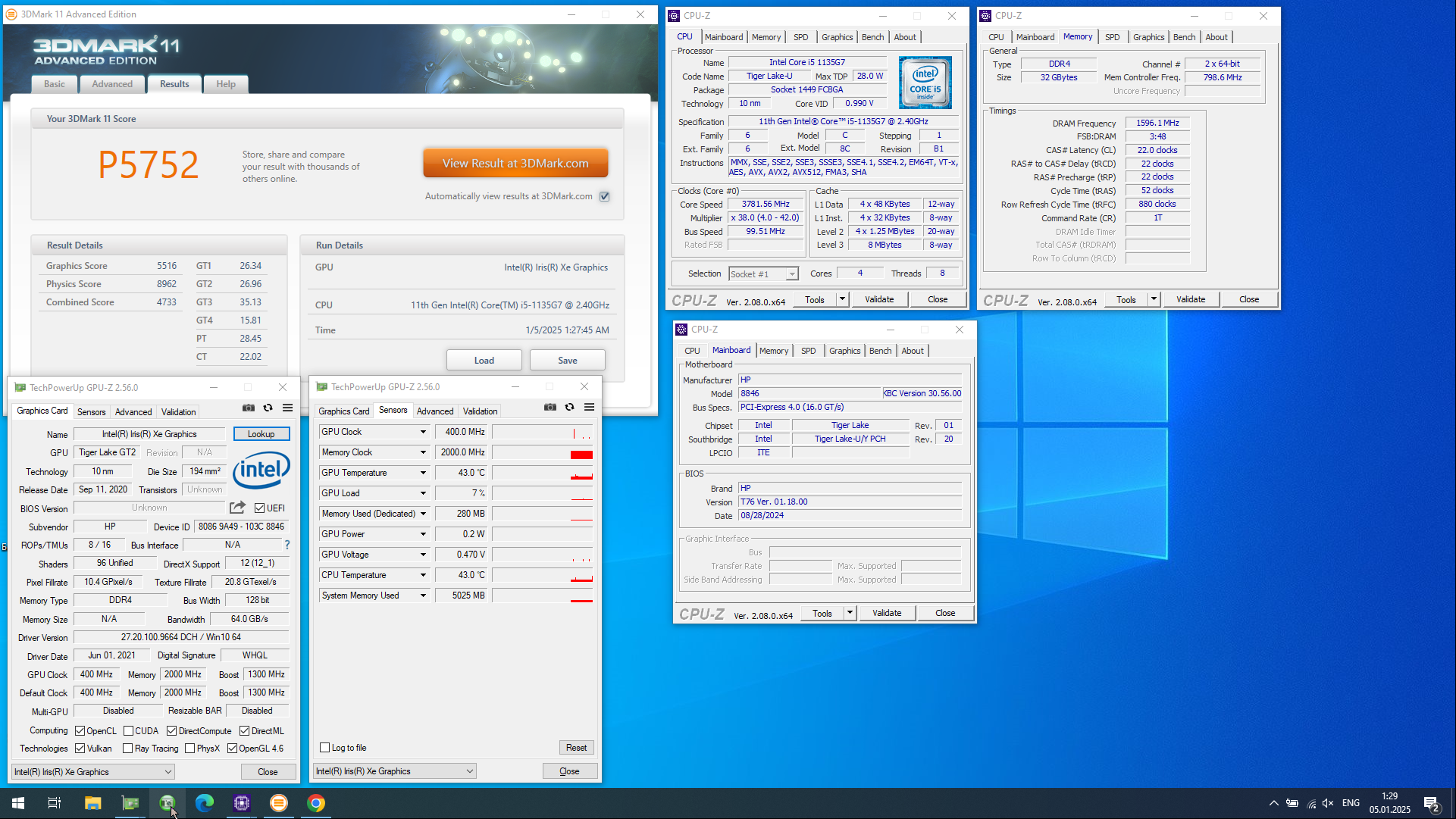
Task: Click Reset button in GPU-Z Sensors
Action: pyautogui.click(x=576, y=748)
